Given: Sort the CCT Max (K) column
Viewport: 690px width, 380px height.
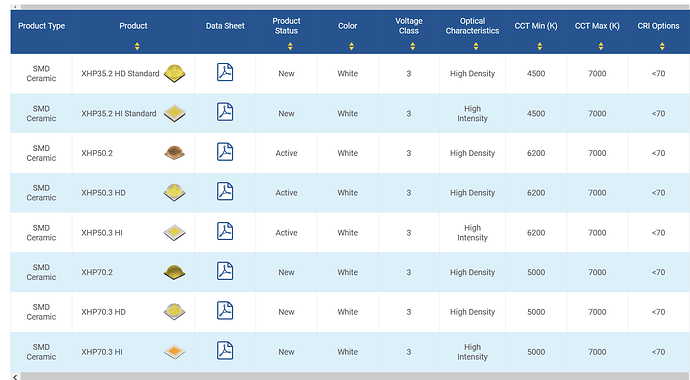Looking at the screenshot, I should point(601,46).
